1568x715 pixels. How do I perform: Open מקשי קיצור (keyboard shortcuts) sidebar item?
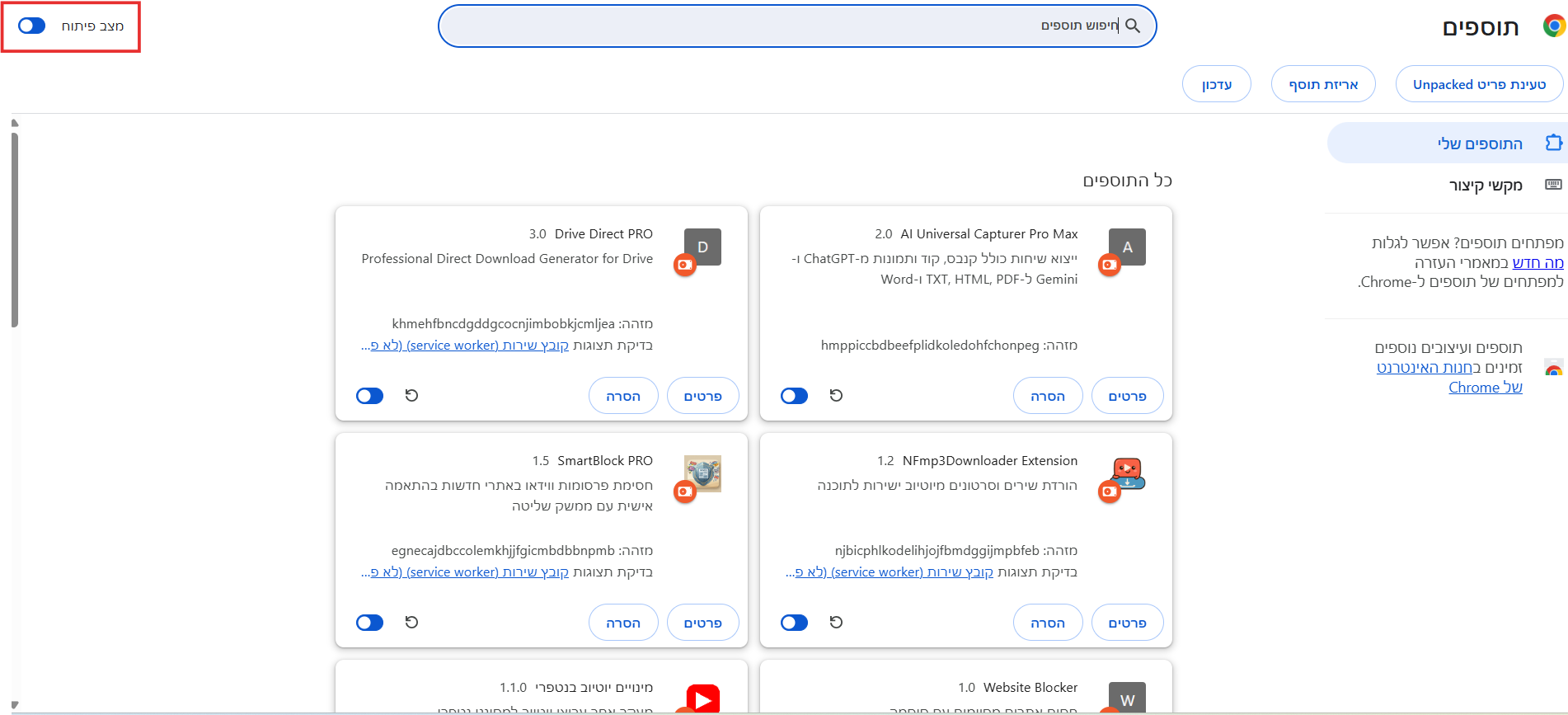1448,185
